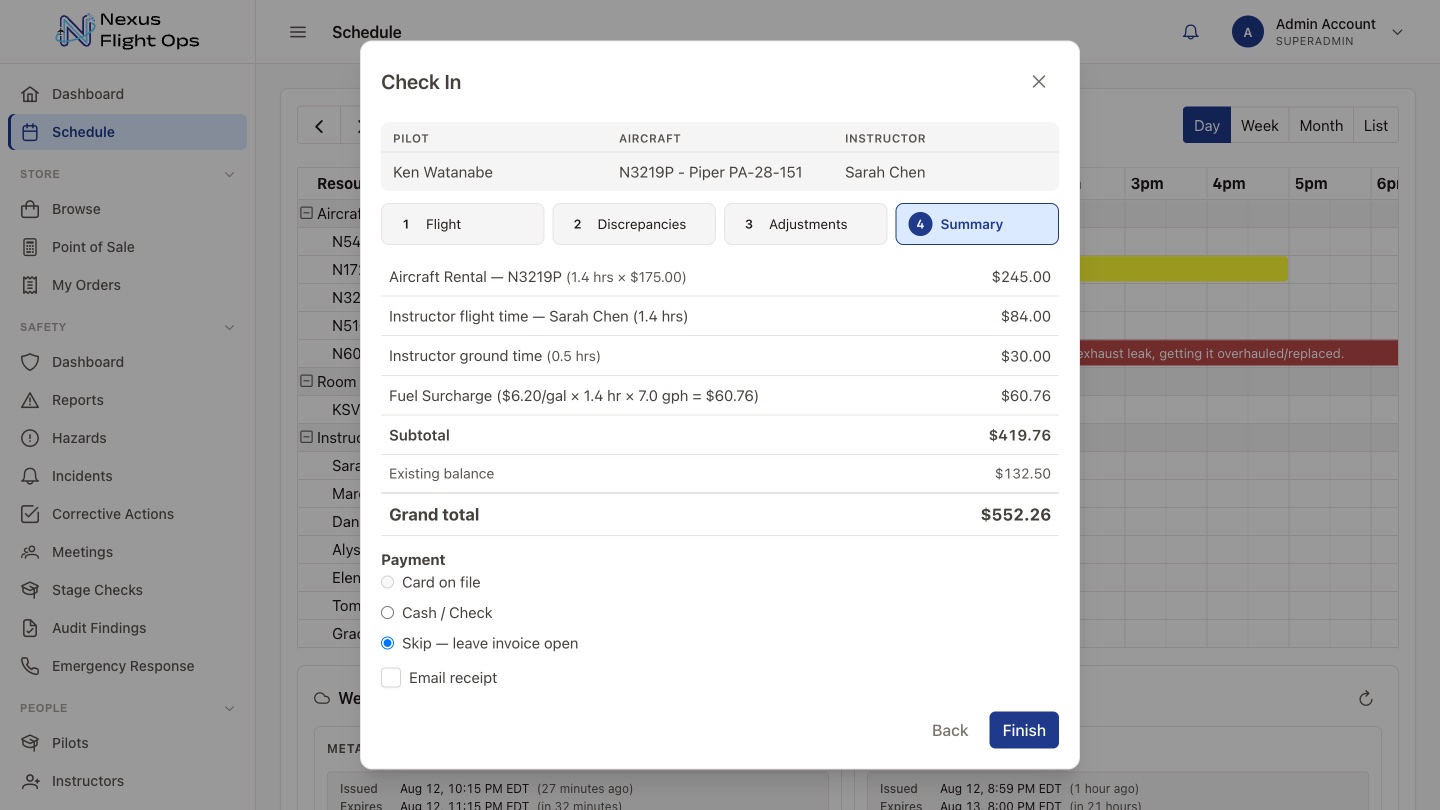Viewport: 1440px width, 810px height.
Task: Go to previous day arrow
Action: pos(319,126)
